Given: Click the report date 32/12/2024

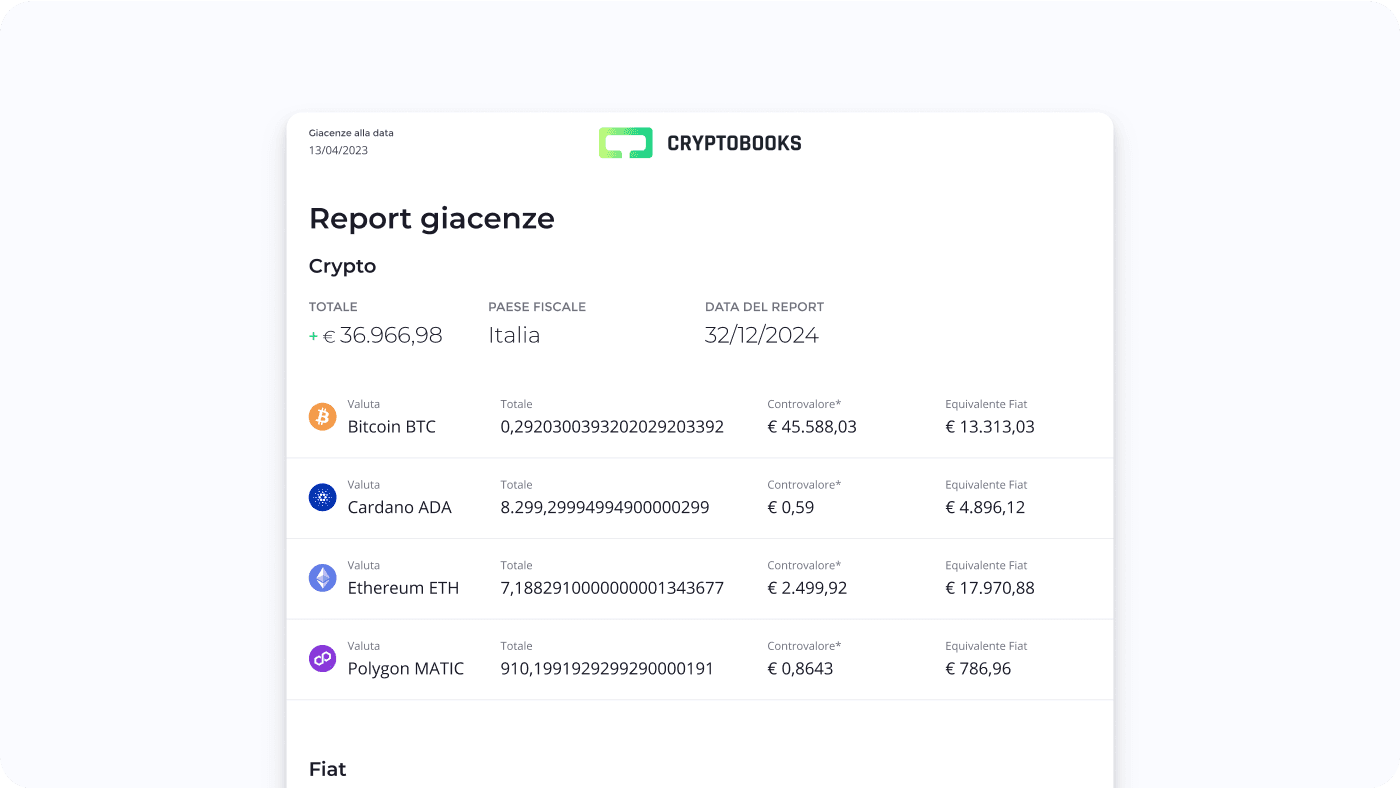Looking at the screenshot, I should pos(761,335).
